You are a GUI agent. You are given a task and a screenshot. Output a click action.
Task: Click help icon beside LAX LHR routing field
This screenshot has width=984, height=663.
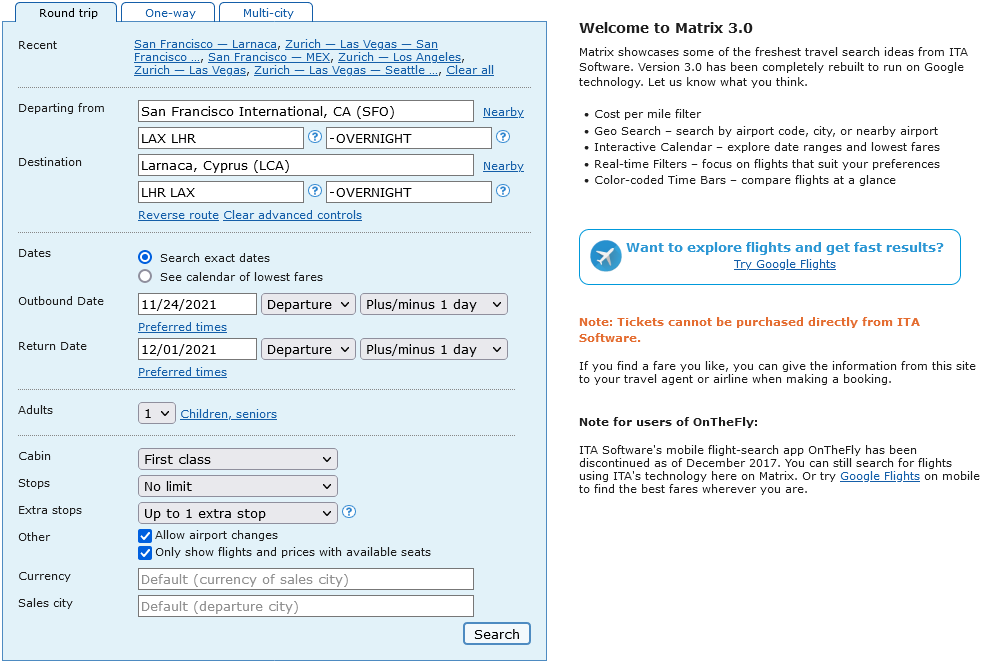click(315, 137)
